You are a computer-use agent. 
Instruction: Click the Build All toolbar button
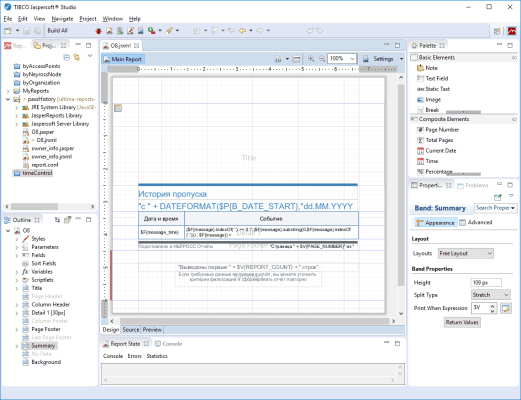click(x=57, y=31)
